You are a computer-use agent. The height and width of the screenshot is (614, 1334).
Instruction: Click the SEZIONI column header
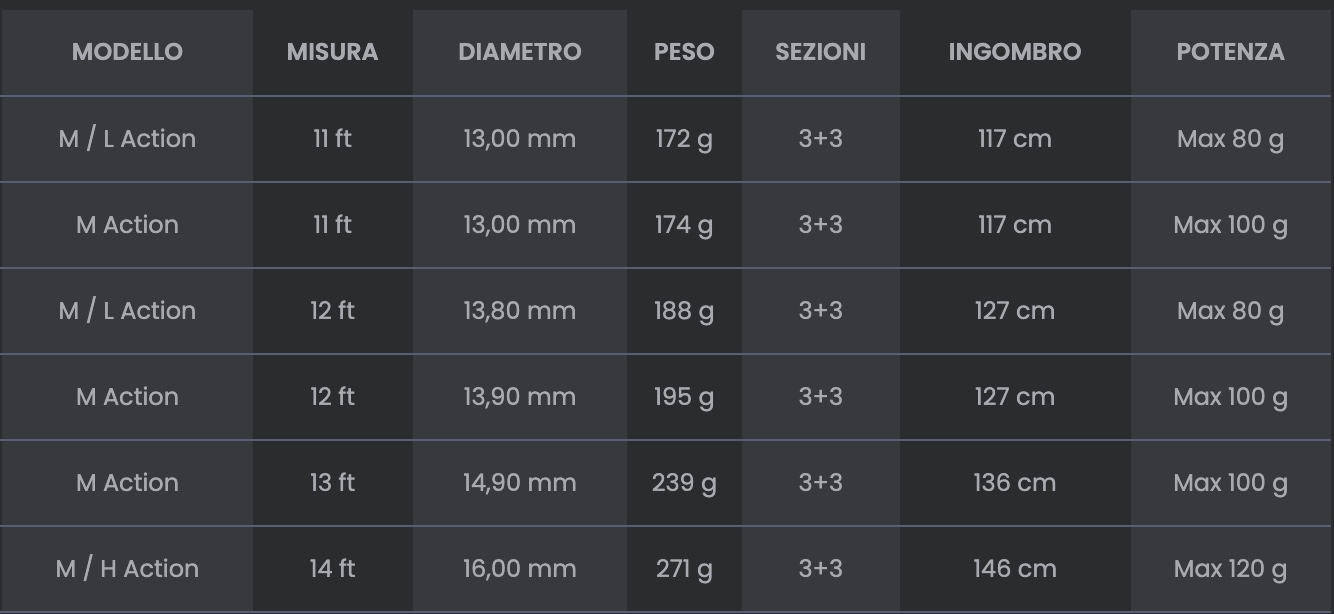point(820,52)
